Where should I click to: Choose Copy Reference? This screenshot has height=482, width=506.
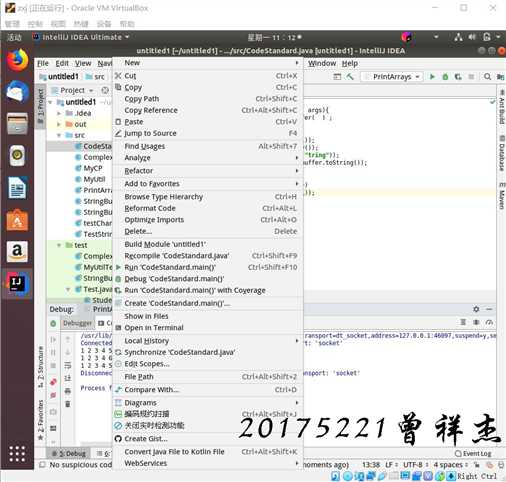(x=207, y=110)
